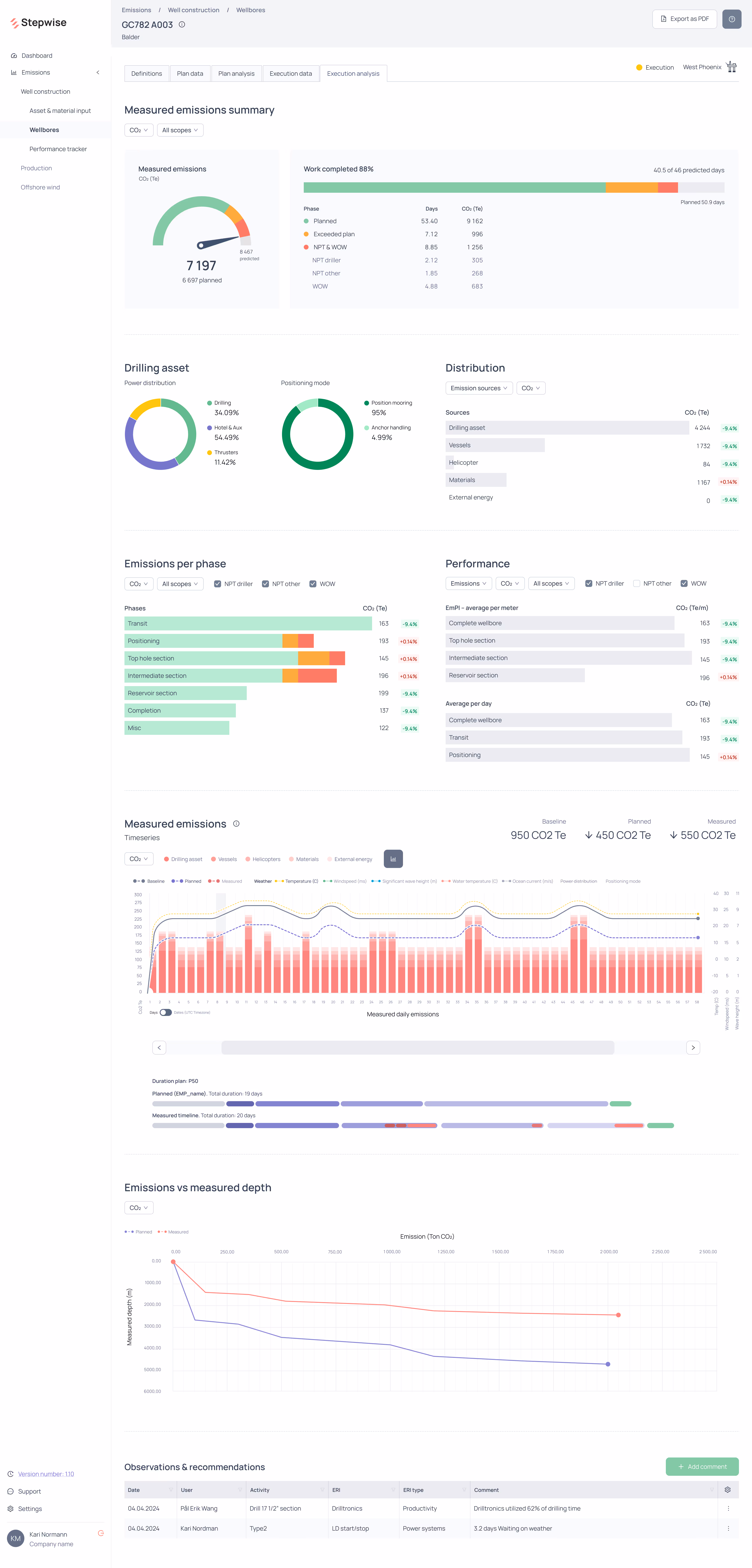
Task: Click the Emissions chart sidebar icon
Action: tap(13, 72)
